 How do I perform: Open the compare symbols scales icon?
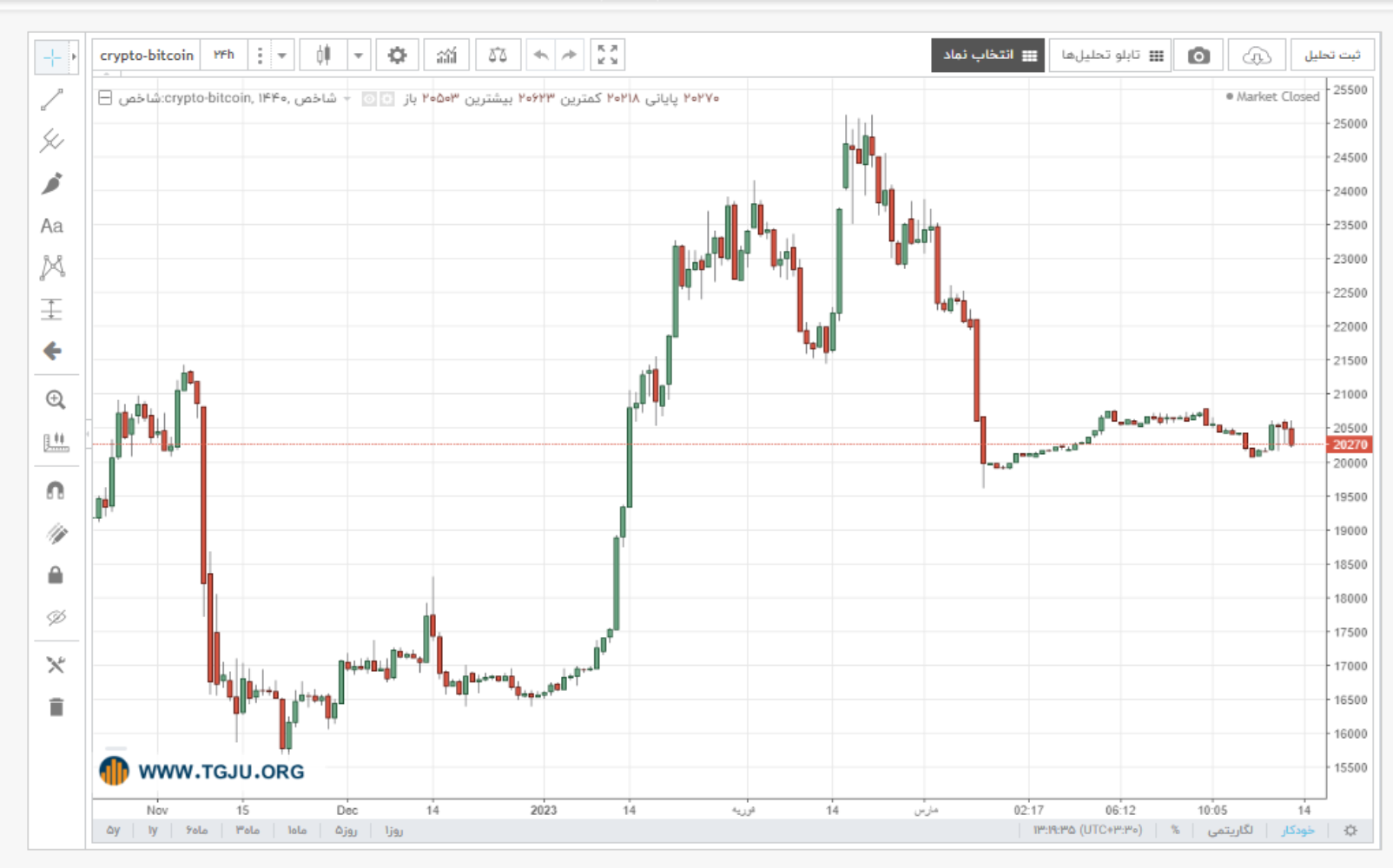498,56
